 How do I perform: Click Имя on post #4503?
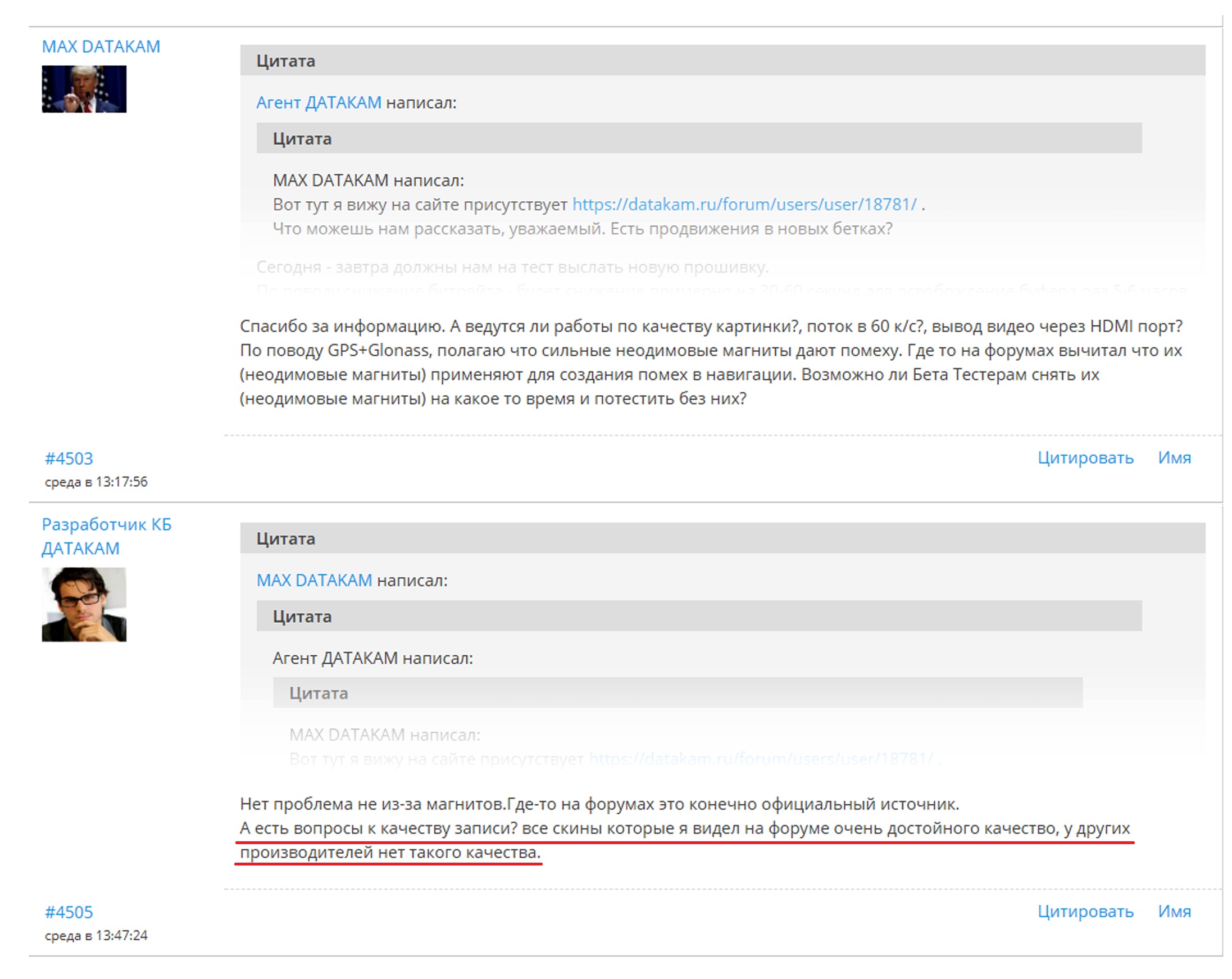[x=1174, y=457]
